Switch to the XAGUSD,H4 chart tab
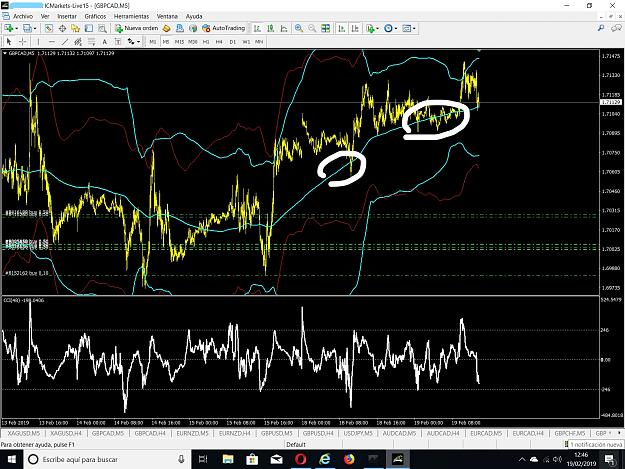This screenshot has width=625, height=469. [66, 433]
